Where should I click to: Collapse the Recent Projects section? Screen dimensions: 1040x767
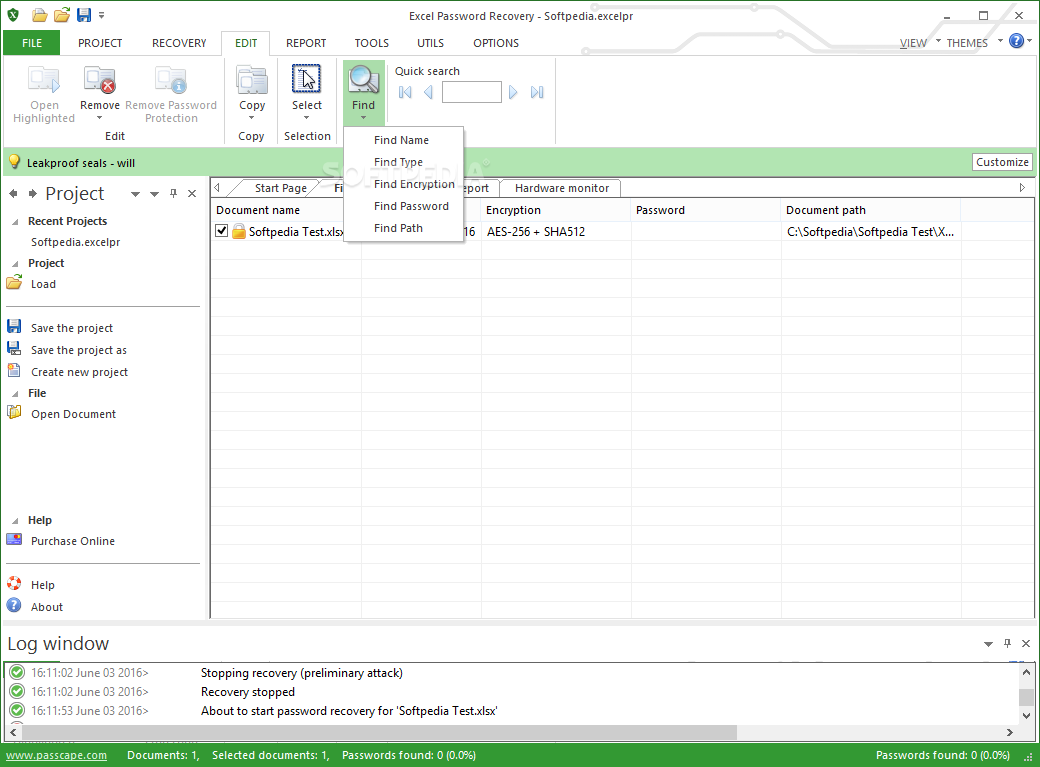[15, 222]
